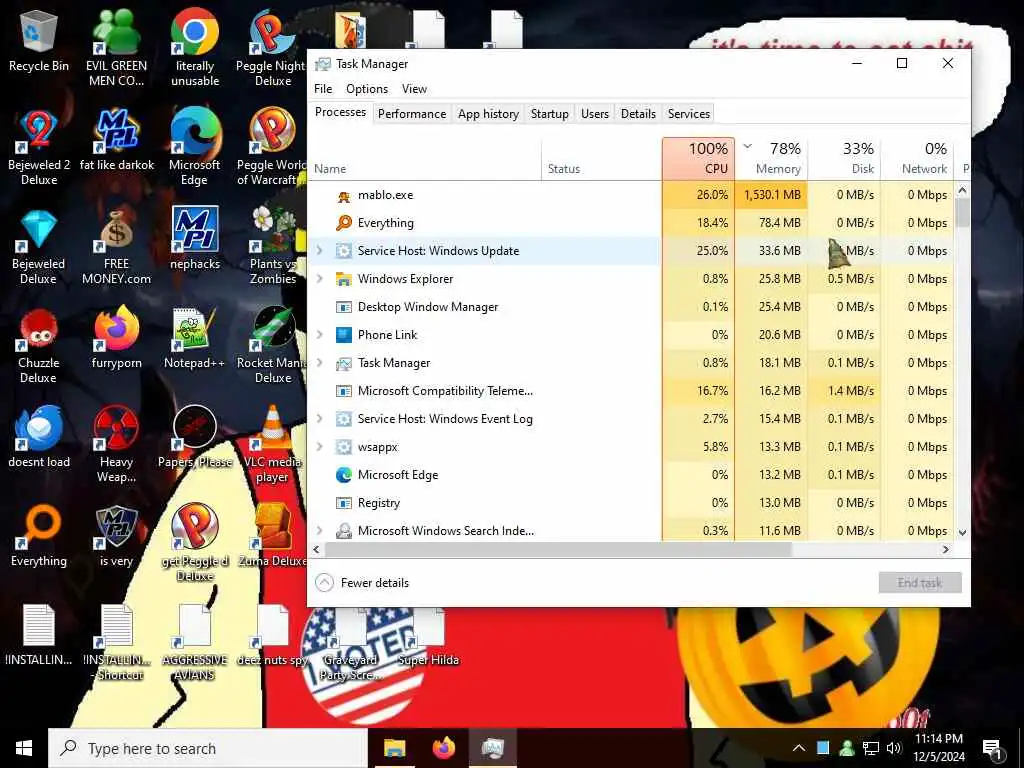The height and width of the screenshot is (768, 1024).
Task: Click the Phone Link process icon
Action: click(x=344, y=335)
